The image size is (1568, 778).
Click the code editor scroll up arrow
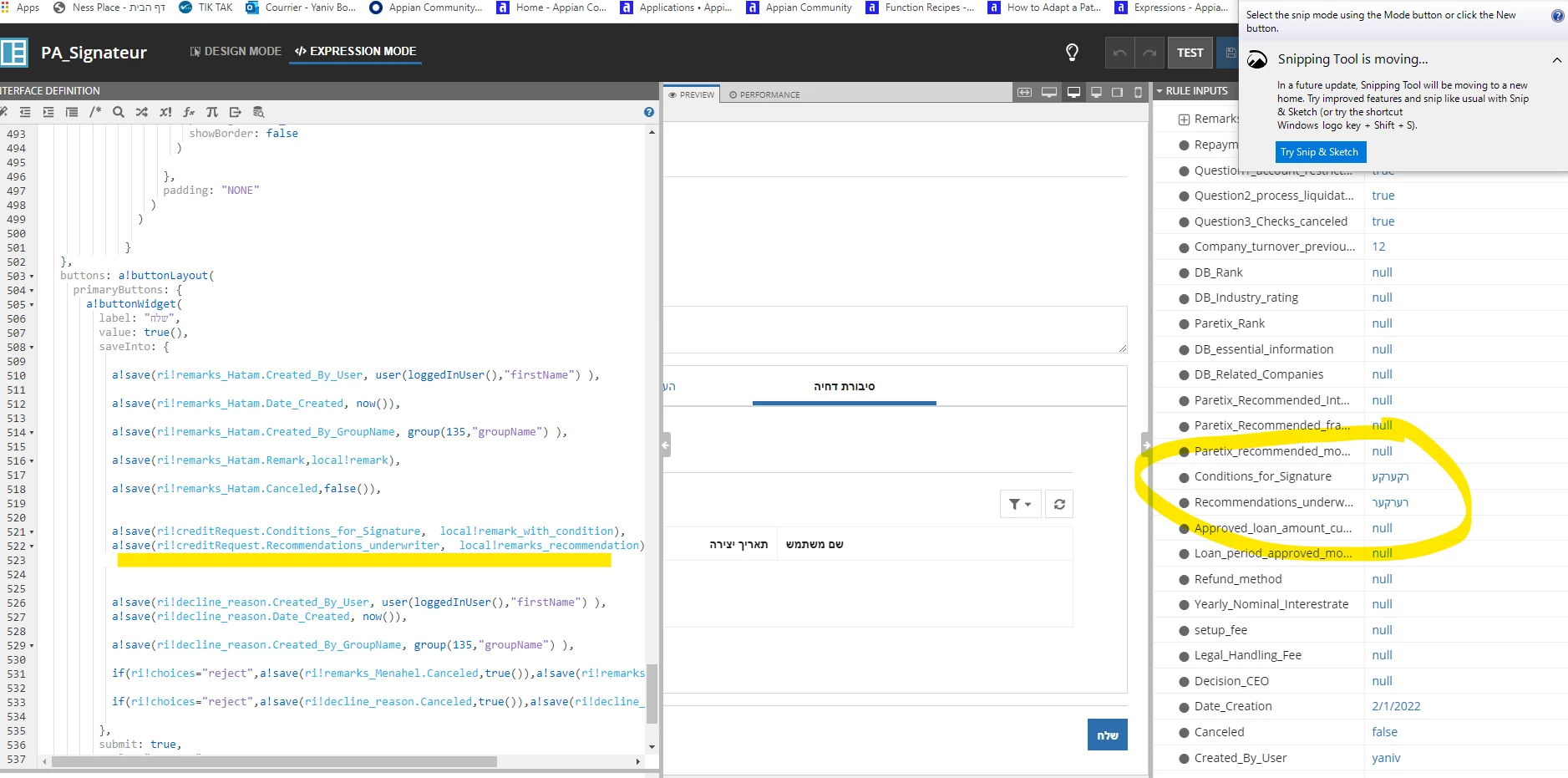coord(652,132)
